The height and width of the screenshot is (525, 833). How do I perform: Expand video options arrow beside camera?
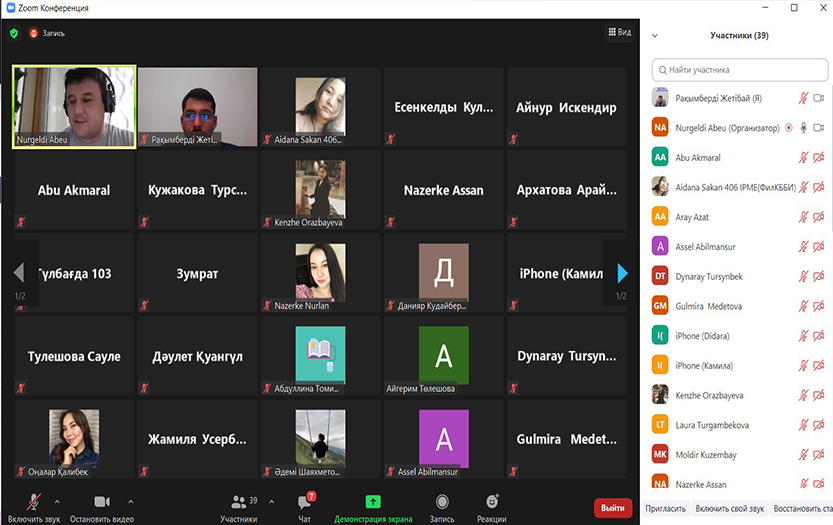[x=130, y=502]
